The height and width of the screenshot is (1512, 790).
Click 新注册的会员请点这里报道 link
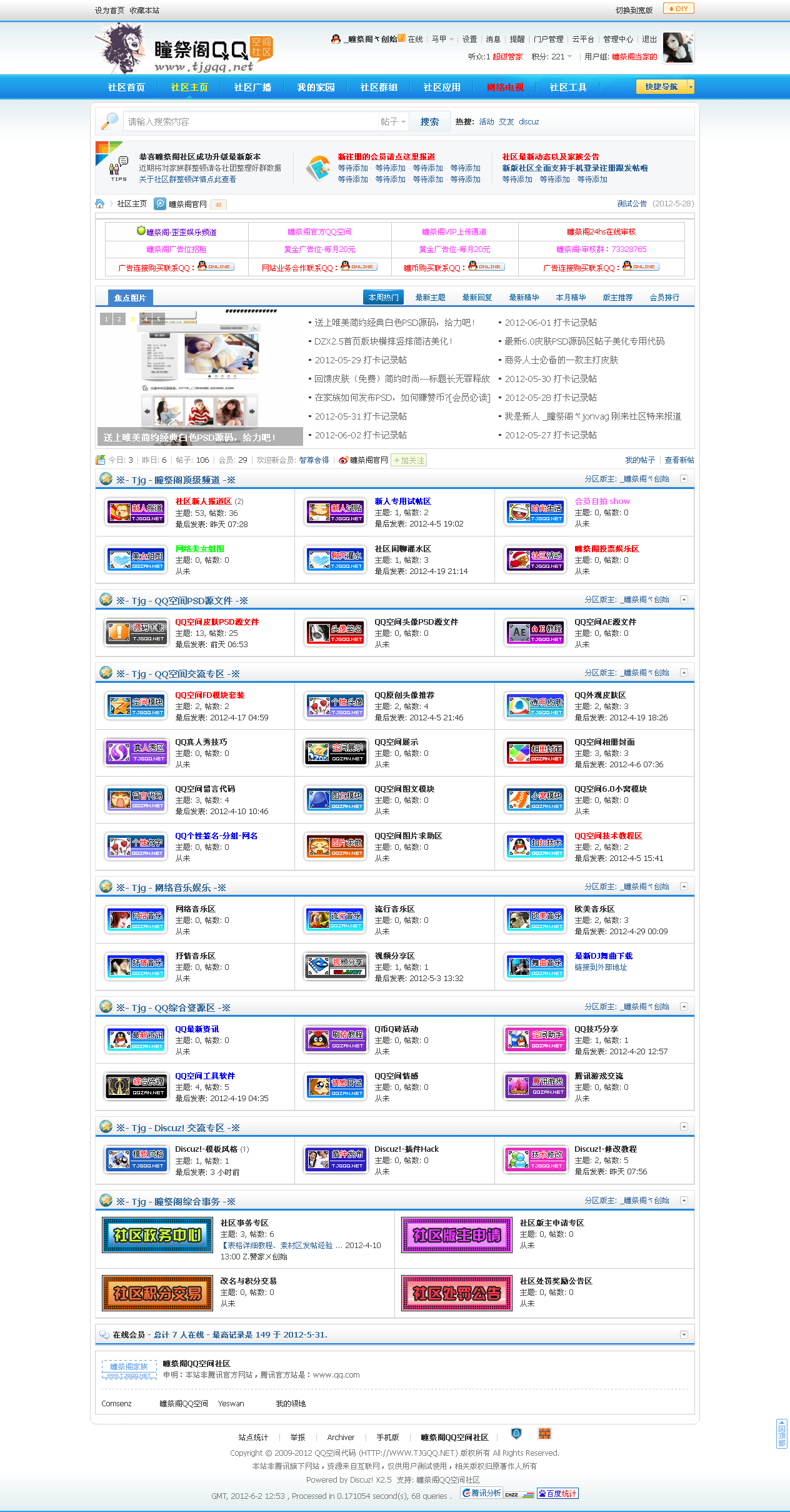pos(386,157)
